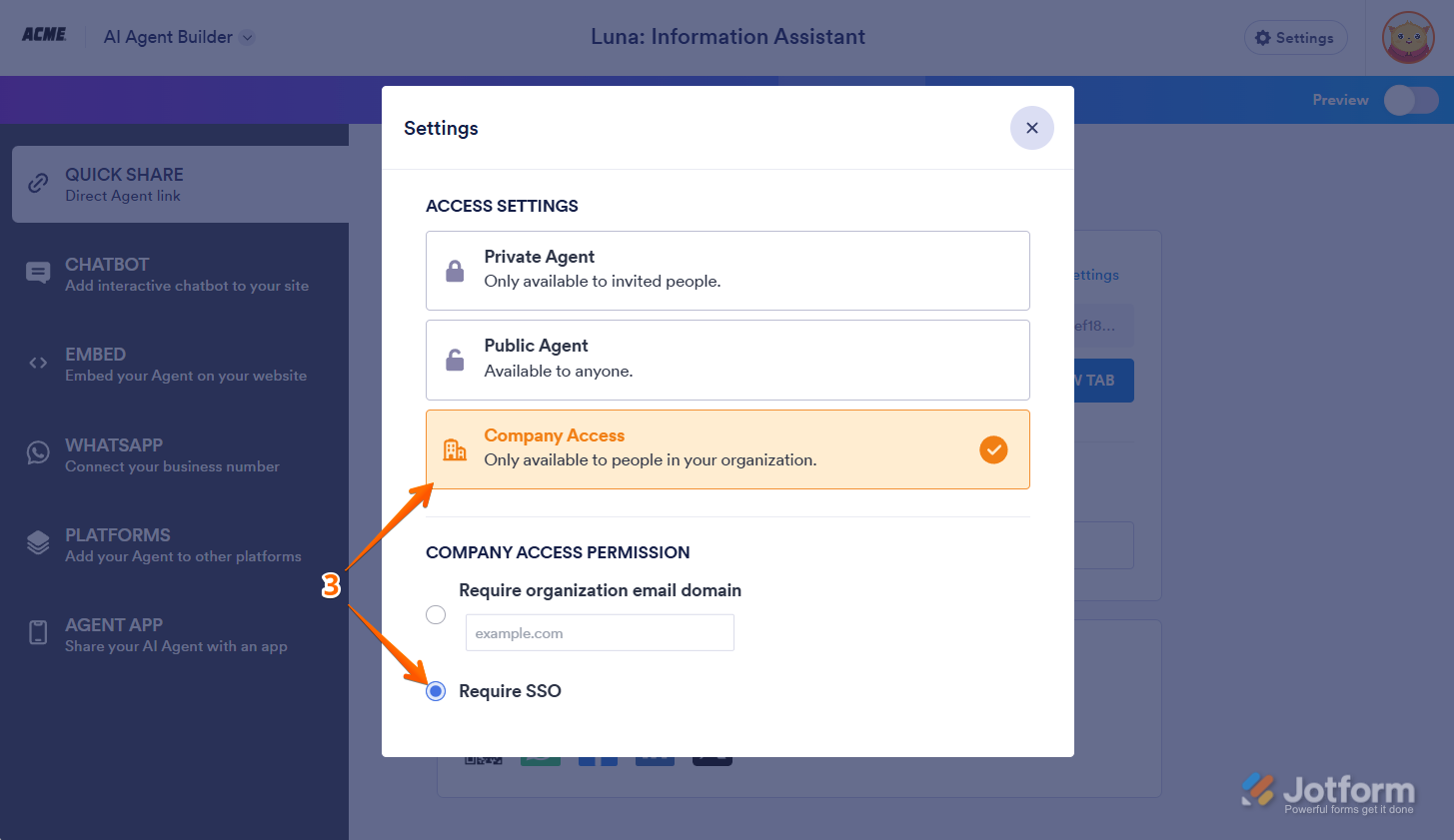Click the Settings button in header
This screenshot has height=840, width=1454.
[1295, 38]
